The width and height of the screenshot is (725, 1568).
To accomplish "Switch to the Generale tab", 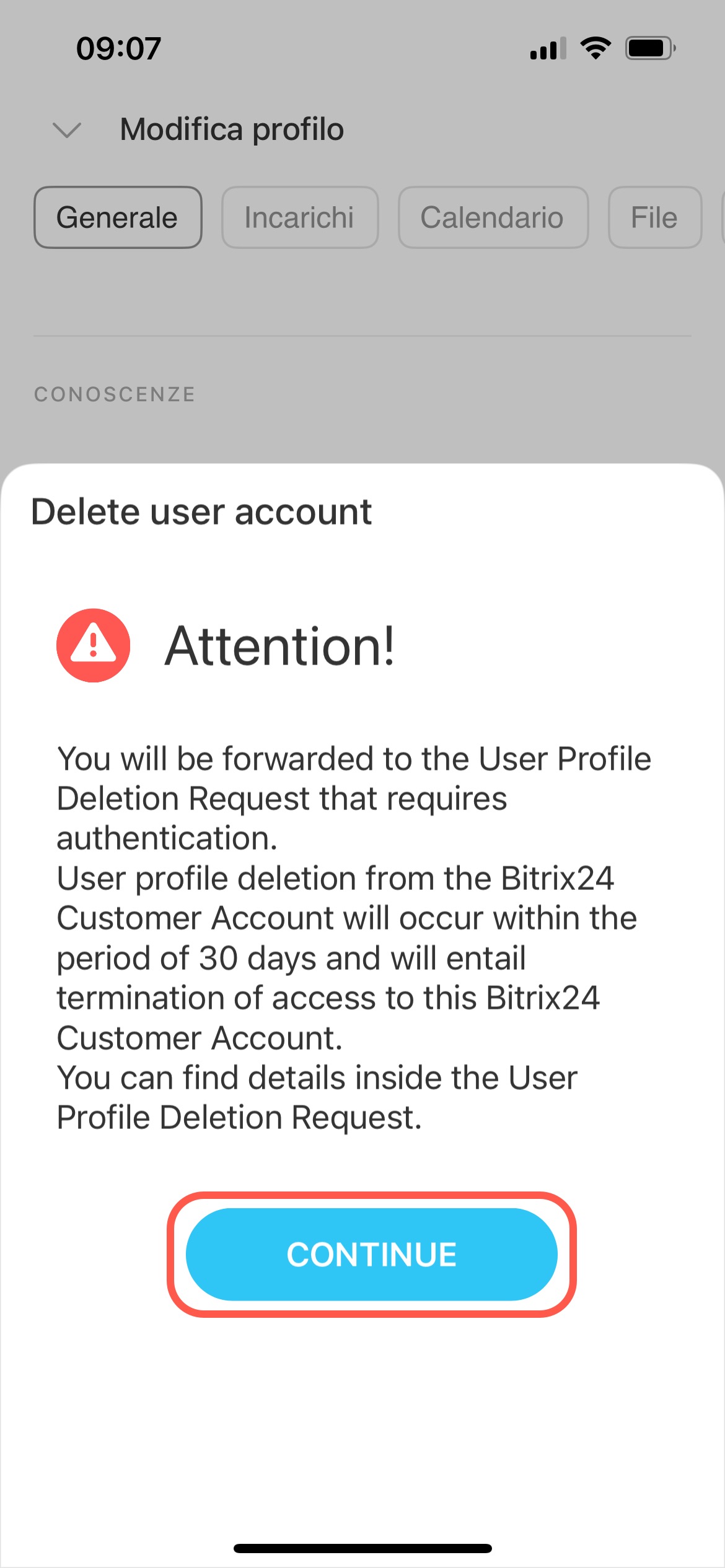I will point(118,218).
